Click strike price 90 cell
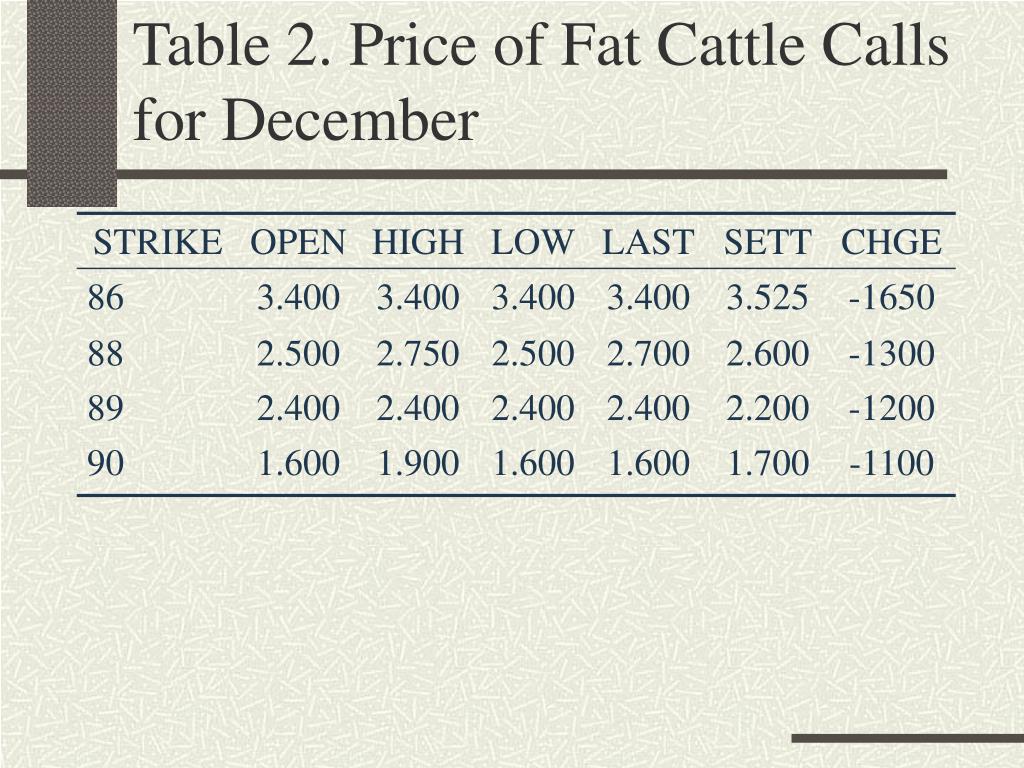The height and width of the screenshot is (768, 1024). [106, 464]
